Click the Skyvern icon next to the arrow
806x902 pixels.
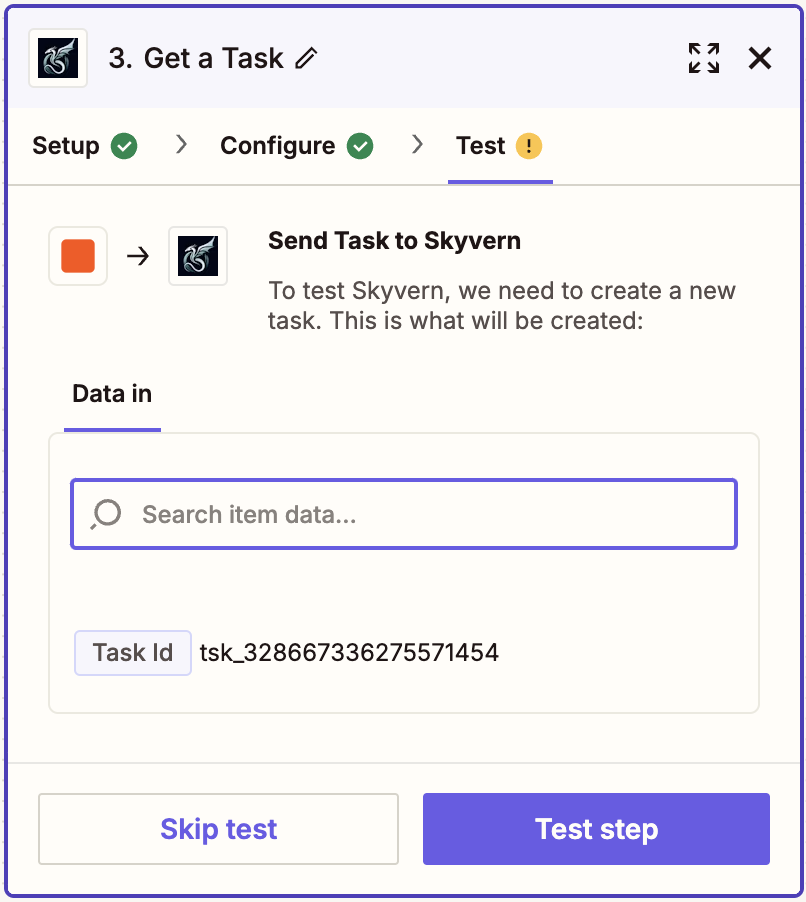[198, 256]
